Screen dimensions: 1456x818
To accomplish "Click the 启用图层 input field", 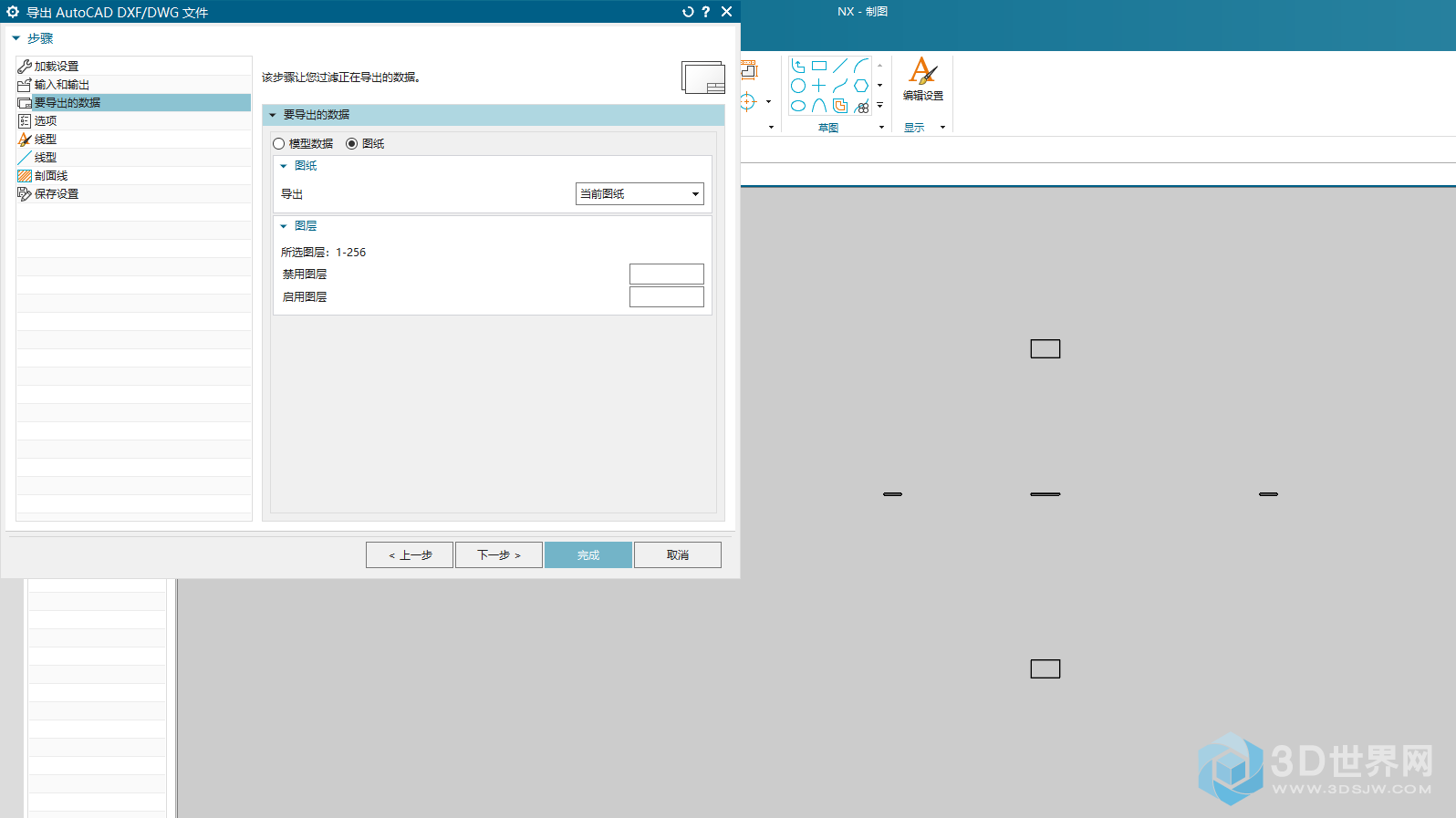I will (667, 296).
